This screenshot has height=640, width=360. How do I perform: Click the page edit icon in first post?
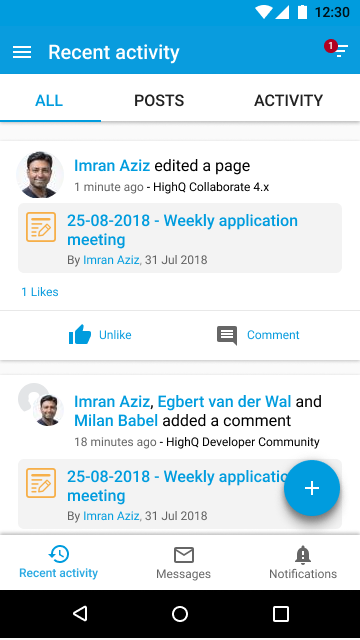[41, 227]
